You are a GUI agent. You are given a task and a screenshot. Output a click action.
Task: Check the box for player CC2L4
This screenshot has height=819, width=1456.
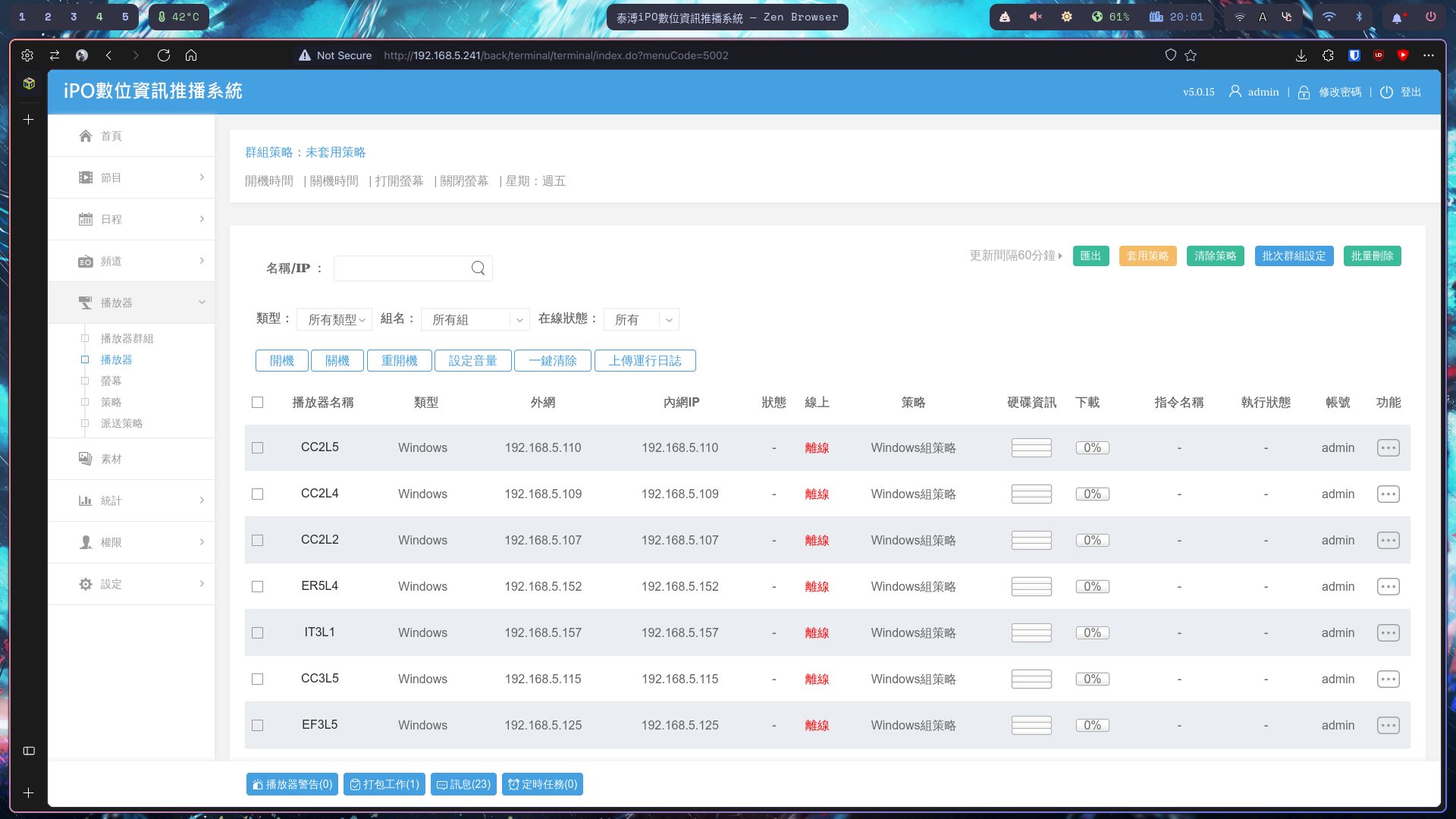click(x=257, y=494)
